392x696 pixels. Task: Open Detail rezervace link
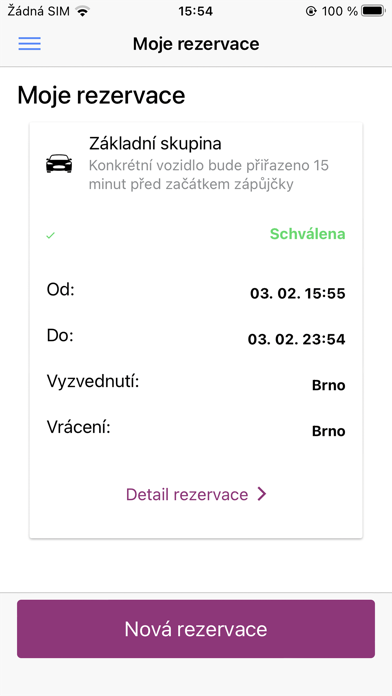click(196, 494)
